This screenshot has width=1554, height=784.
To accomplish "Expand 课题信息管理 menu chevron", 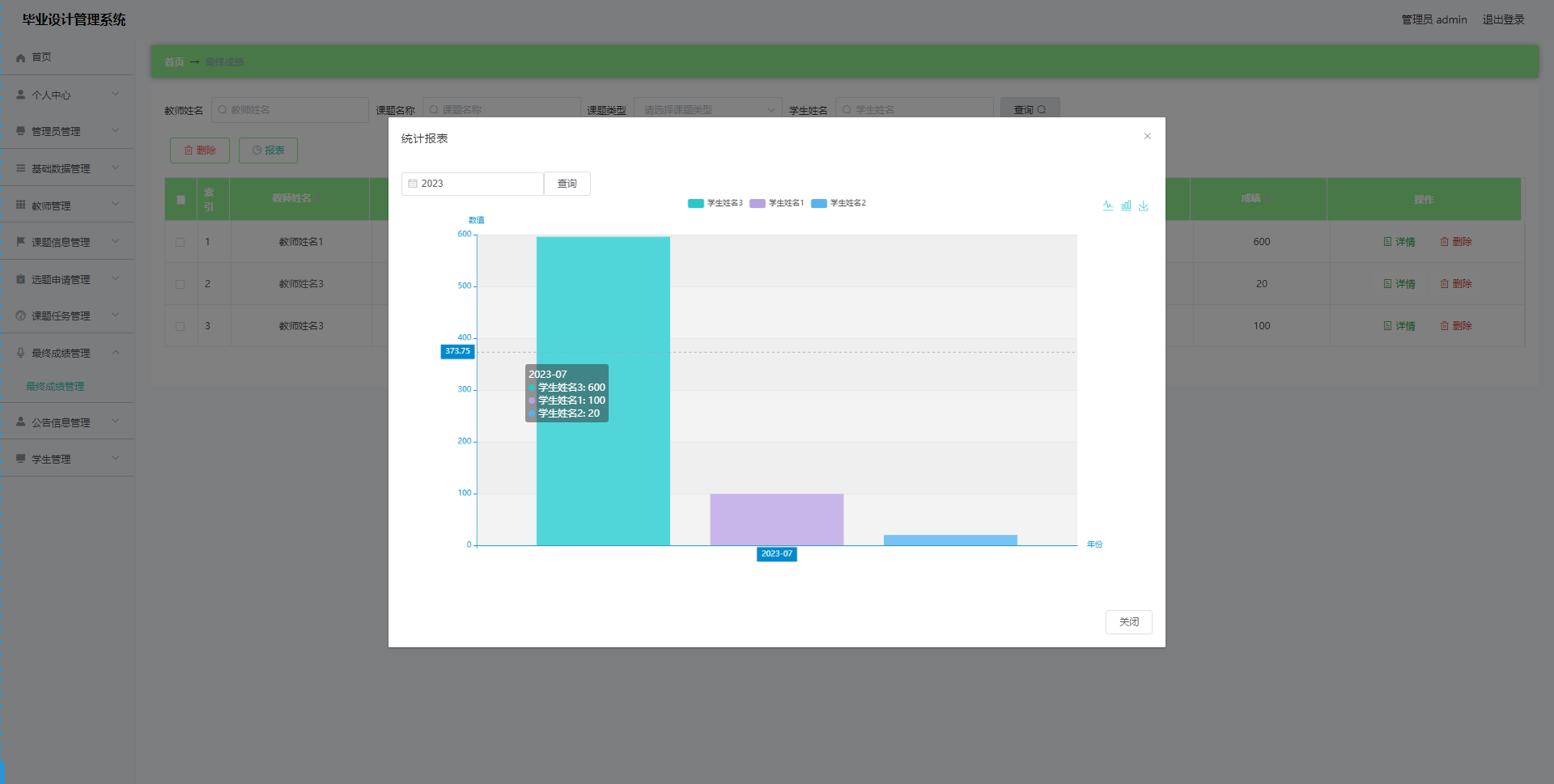I will click(115, 241).
